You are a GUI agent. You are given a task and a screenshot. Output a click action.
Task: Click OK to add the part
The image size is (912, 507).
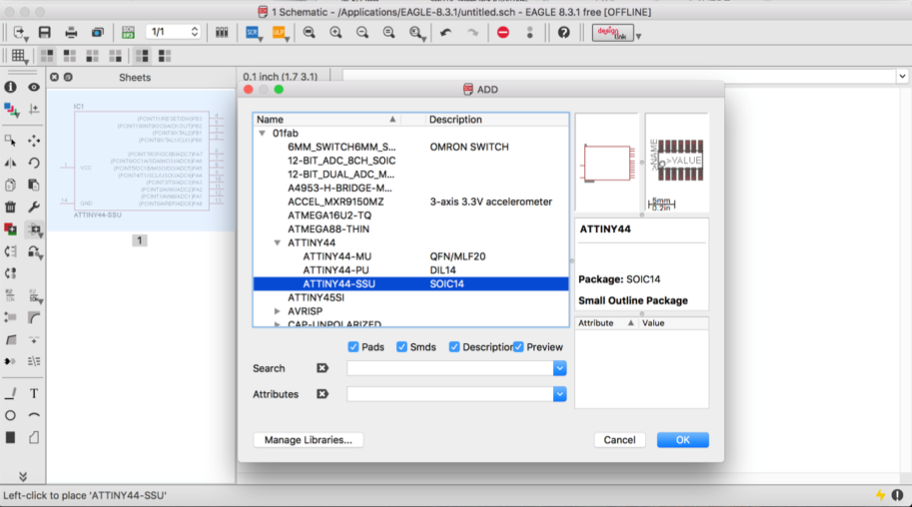[683, 440]
